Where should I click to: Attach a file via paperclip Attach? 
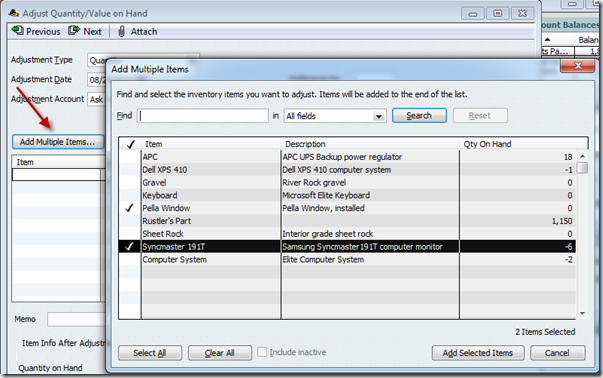[x=137, y=31]
